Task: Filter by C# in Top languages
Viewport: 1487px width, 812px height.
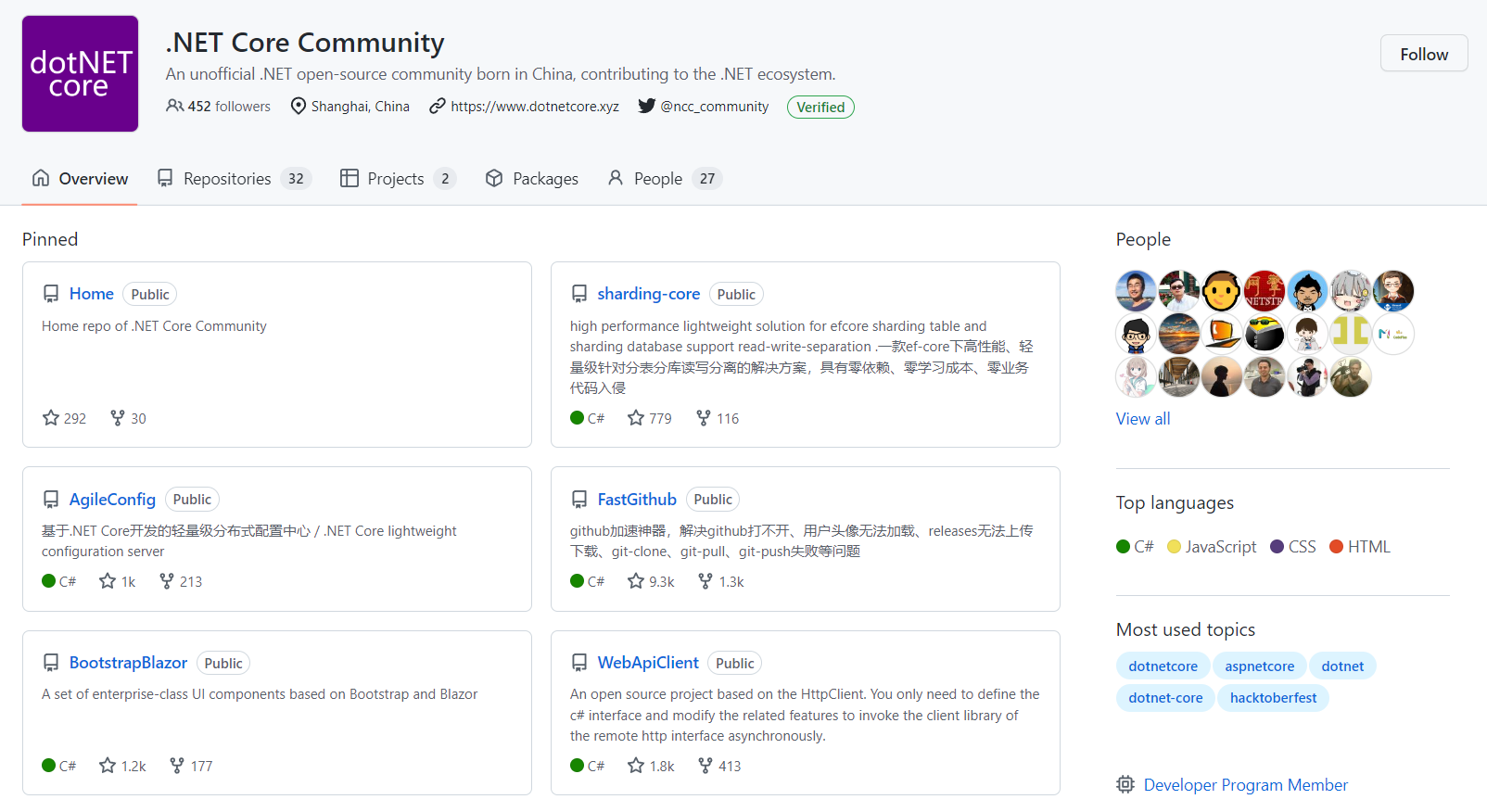Action: point(1136,547)
